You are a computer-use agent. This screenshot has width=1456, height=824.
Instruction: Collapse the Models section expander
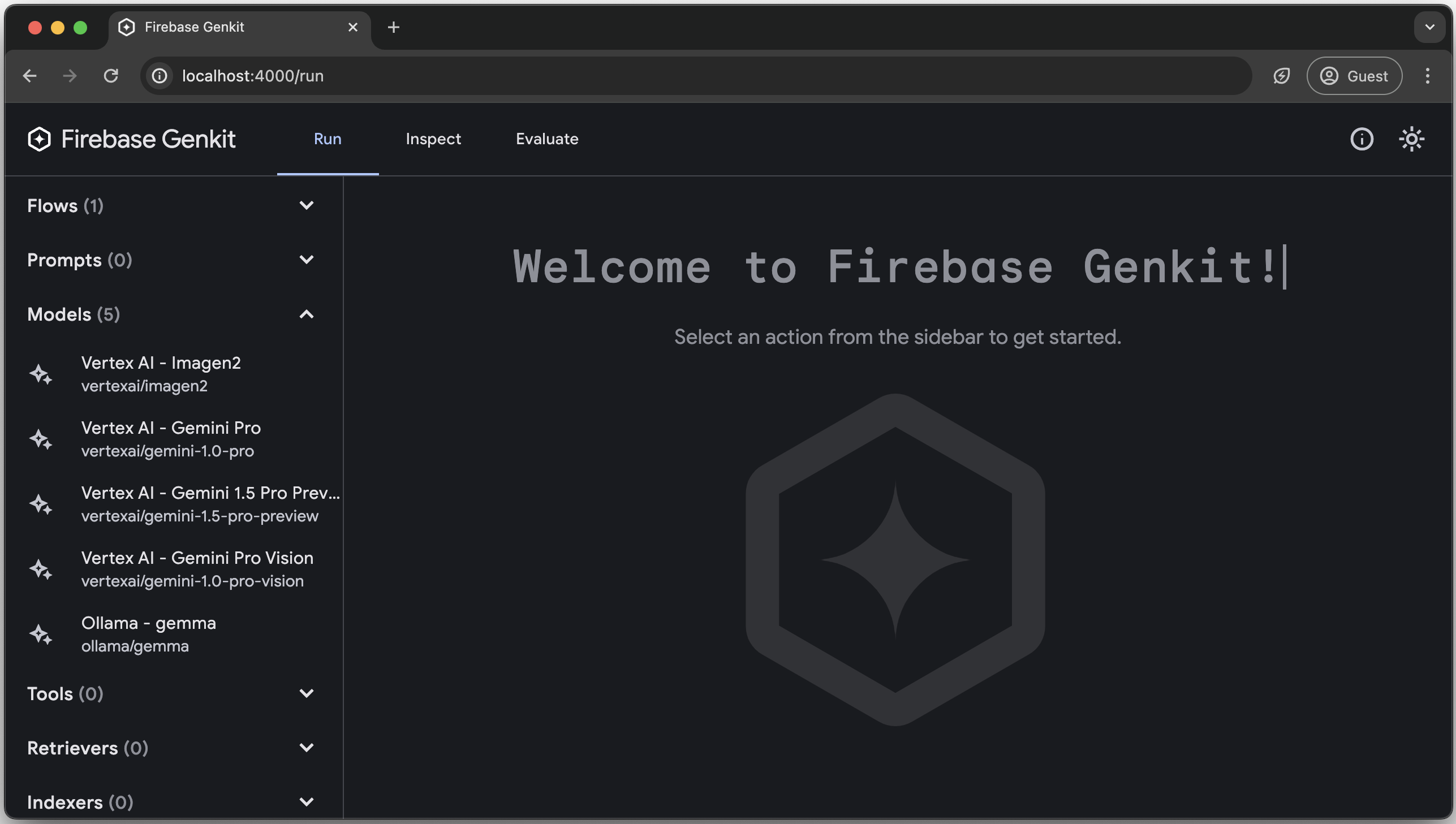point(306,314)
